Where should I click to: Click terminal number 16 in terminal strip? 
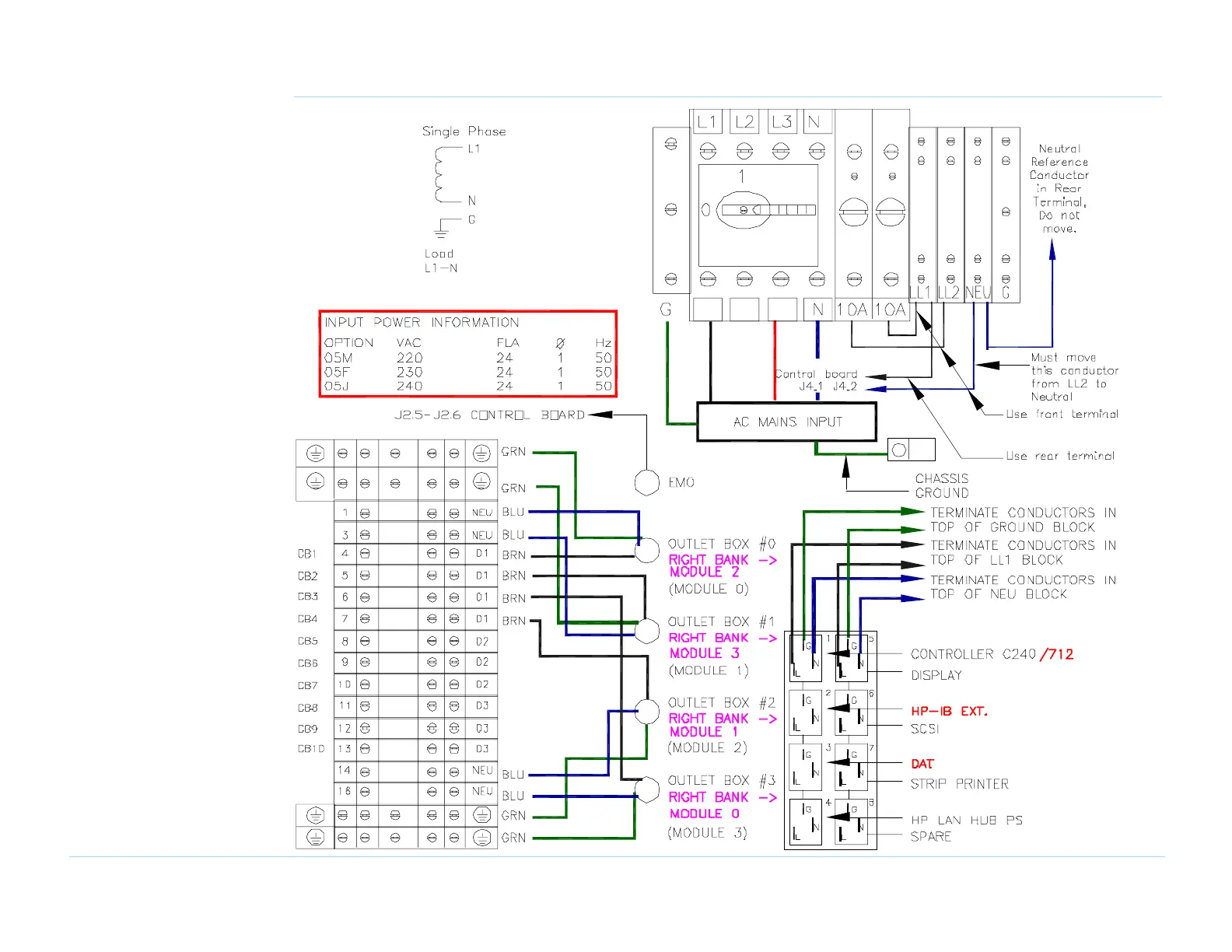[x=345, y=791]
